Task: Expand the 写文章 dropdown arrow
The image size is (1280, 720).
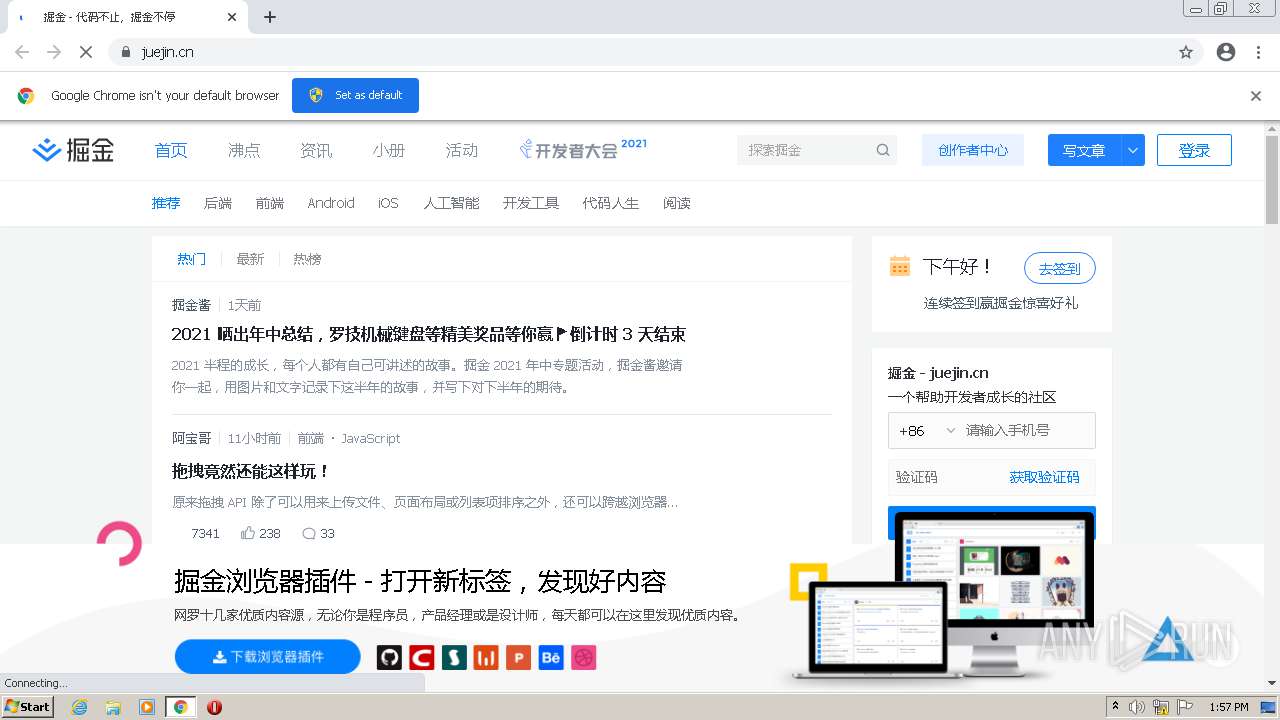Action: pyautogui.click(x=1133, y=150)
